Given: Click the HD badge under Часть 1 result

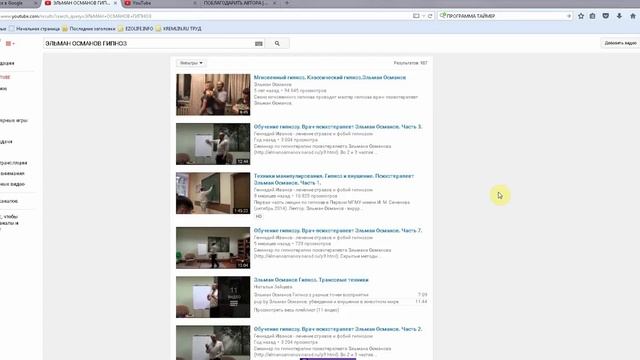Looking at the screenshot, I should click(258, 216).
